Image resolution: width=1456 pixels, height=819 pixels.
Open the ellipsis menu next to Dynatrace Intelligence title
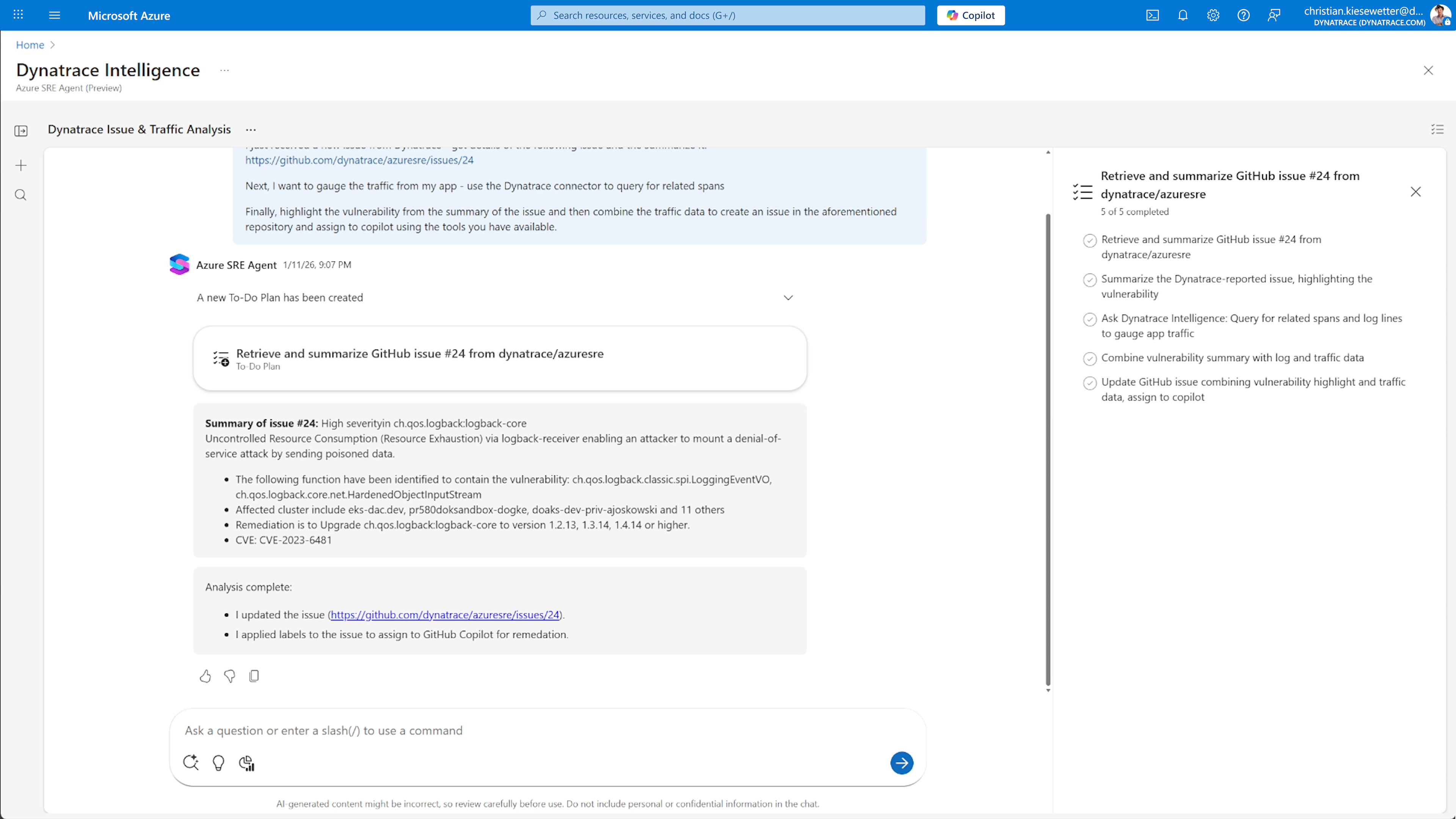[x=224, y=71]
